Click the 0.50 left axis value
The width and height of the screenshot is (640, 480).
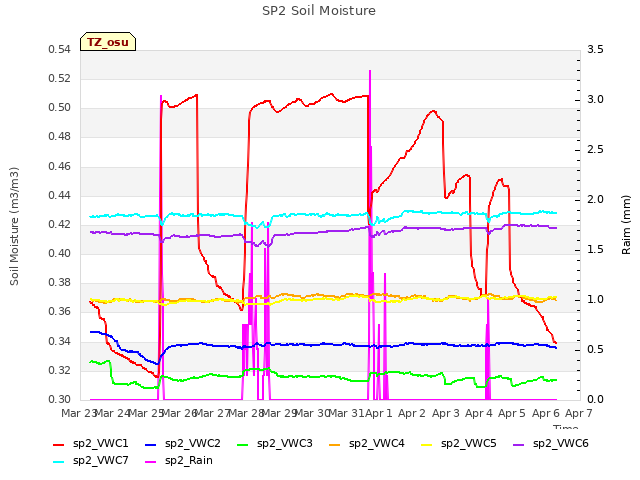point(60,108)
